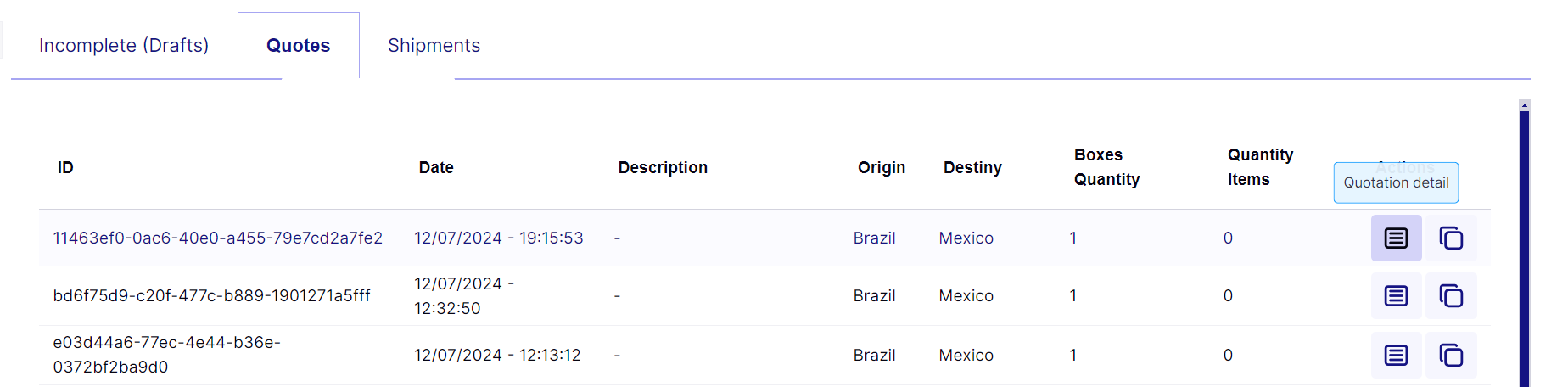
Task: Click the Destiny column header
Action: [x=972, y=167]
